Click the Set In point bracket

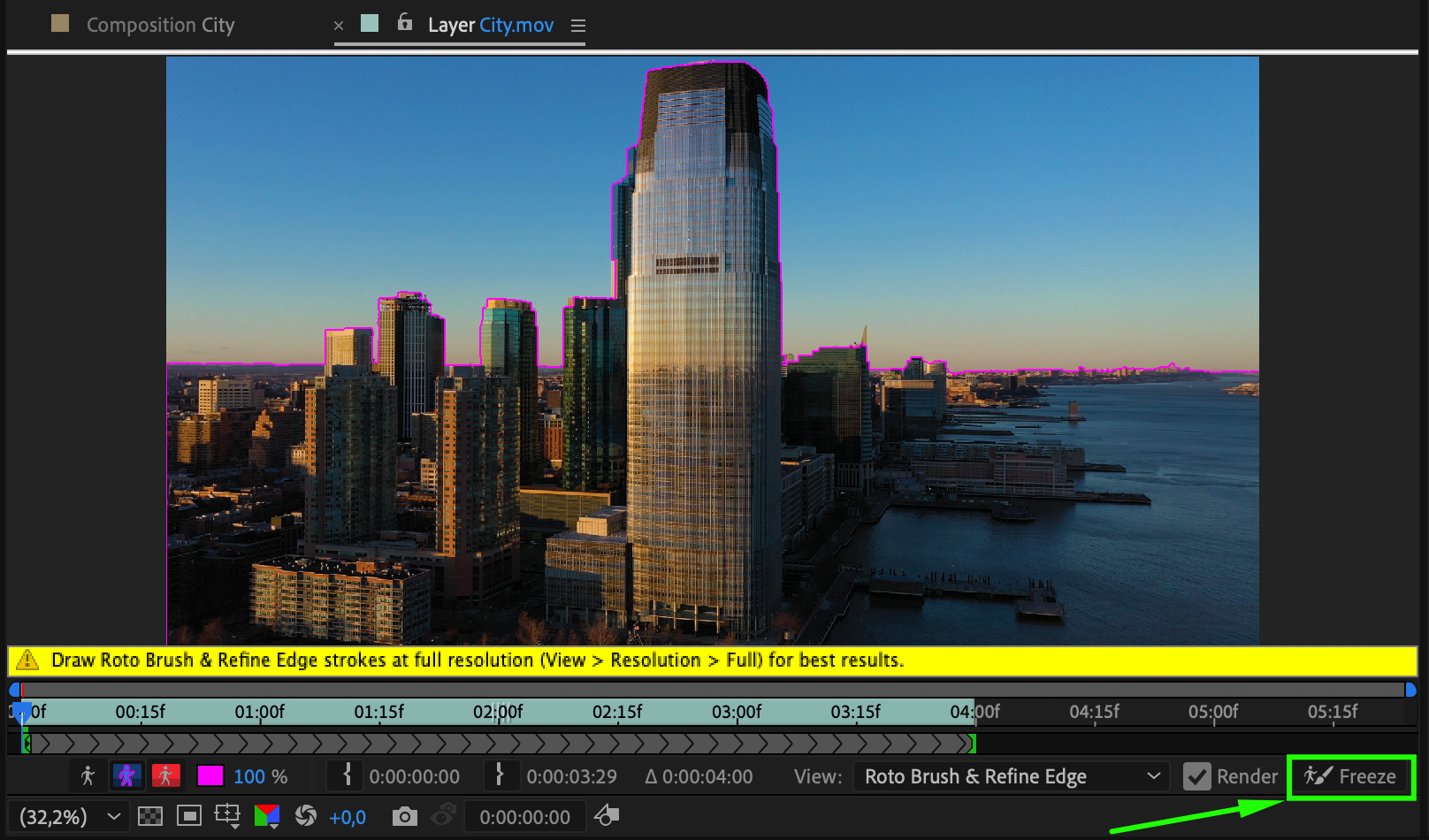(347, 776)
